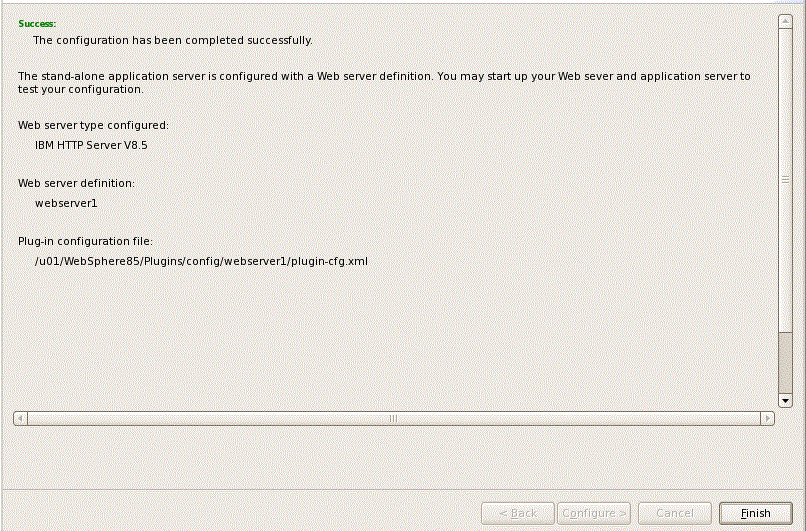This screenshot has height=531, width=806.
Task: Click the horizontal scrollbar left arrow
Action: 20,418
